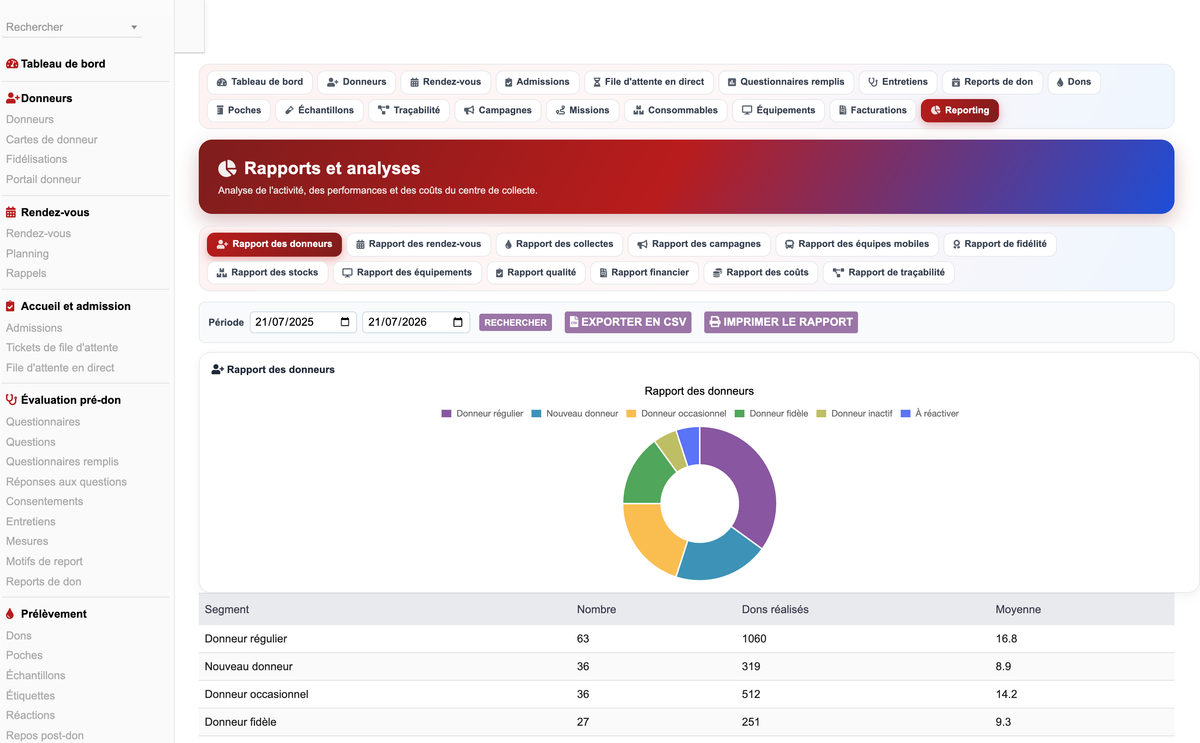Switch to Rapport des équipes mobiles
The height and width of the screenshot is (743, 1200).
[857, 244]
